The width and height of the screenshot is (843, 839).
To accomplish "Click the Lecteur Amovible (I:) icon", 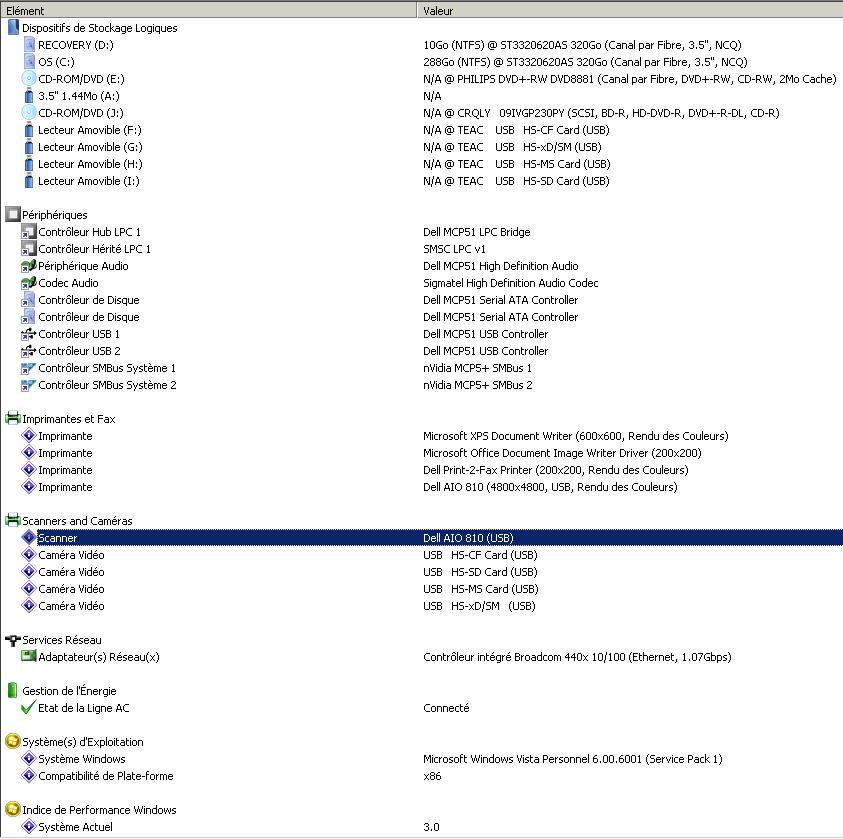I will pyautogui.click(x=29, y=181).
